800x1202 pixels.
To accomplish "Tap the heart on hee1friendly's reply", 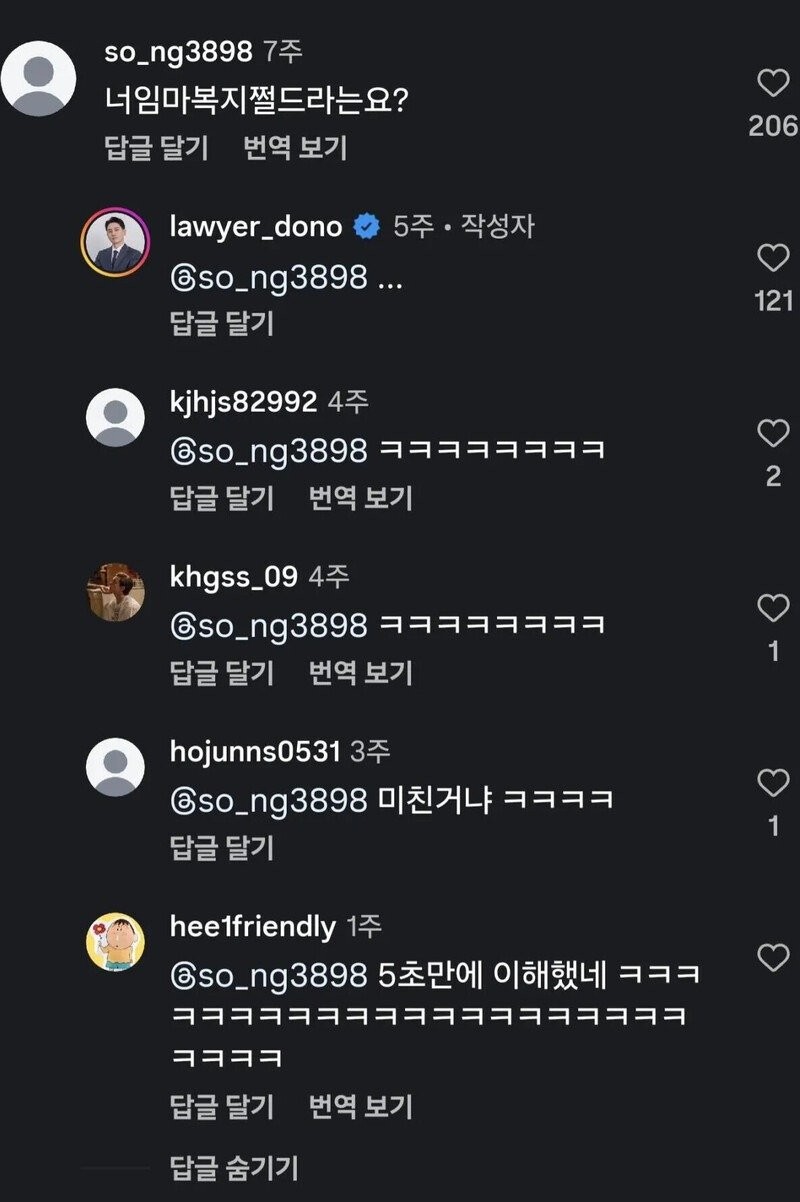I will click(x=773, y=958).
